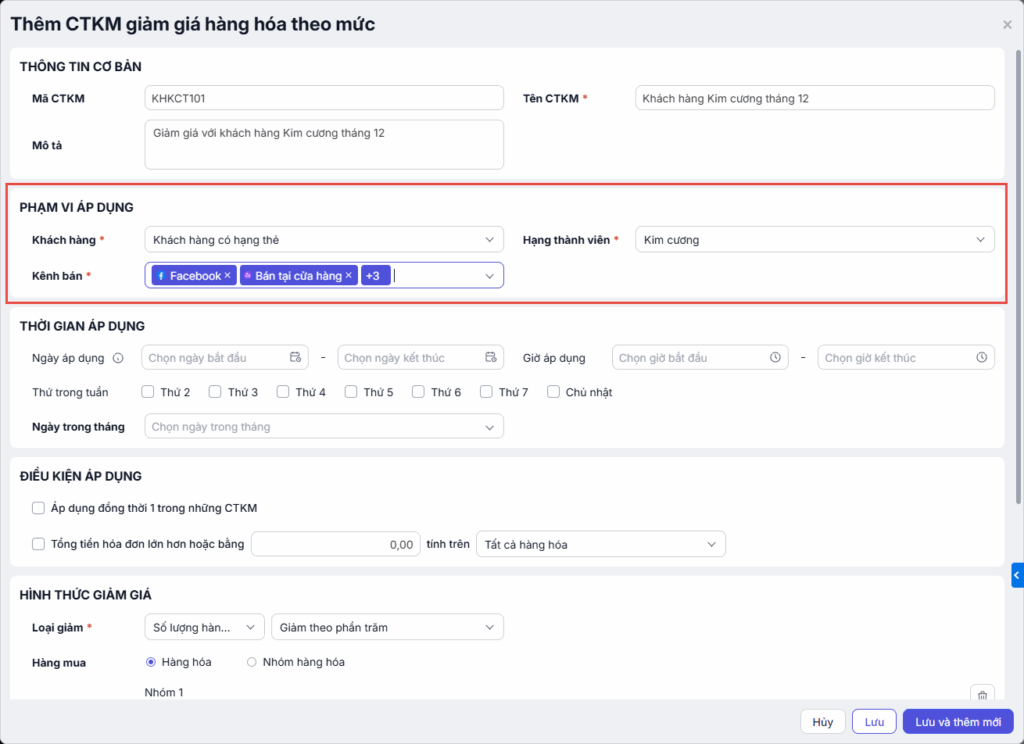This screenshot has height=744, width=1024.
Task: Open the Tất cả hàng hóa dropdown
Action: [x=600, y=545]
